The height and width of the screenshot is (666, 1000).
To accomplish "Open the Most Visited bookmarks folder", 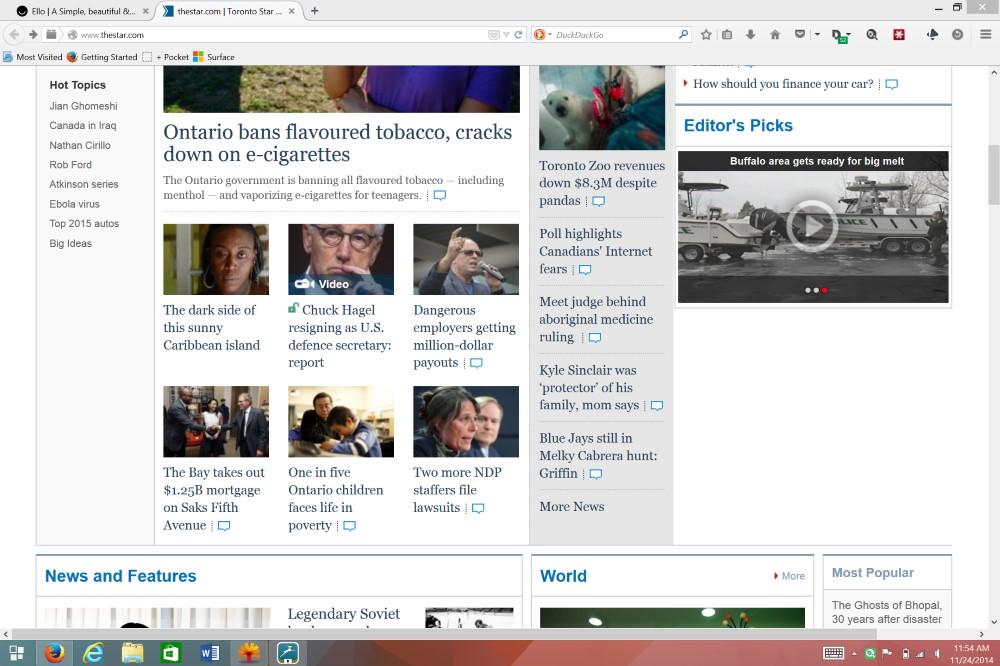I will point(33,57).
